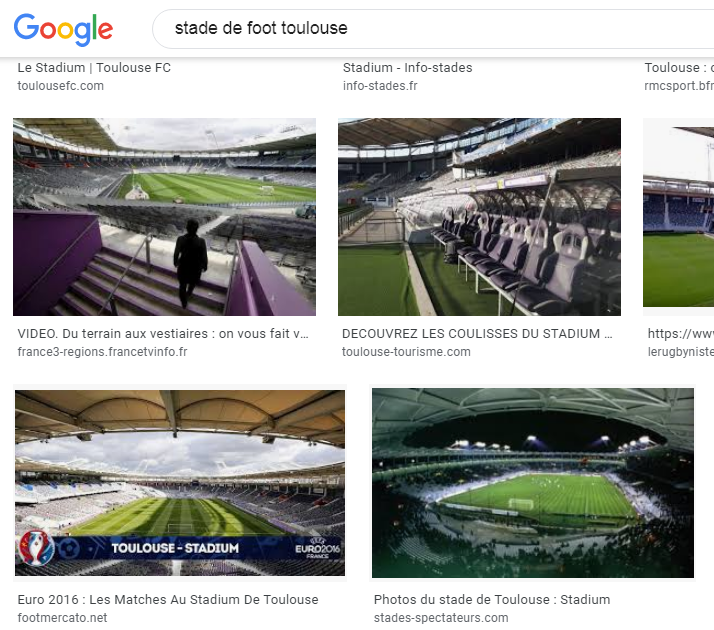This screenshot has height=630, width=714.
Task: Open the lerugbyniste source link
Action: (x=680, y=352)
